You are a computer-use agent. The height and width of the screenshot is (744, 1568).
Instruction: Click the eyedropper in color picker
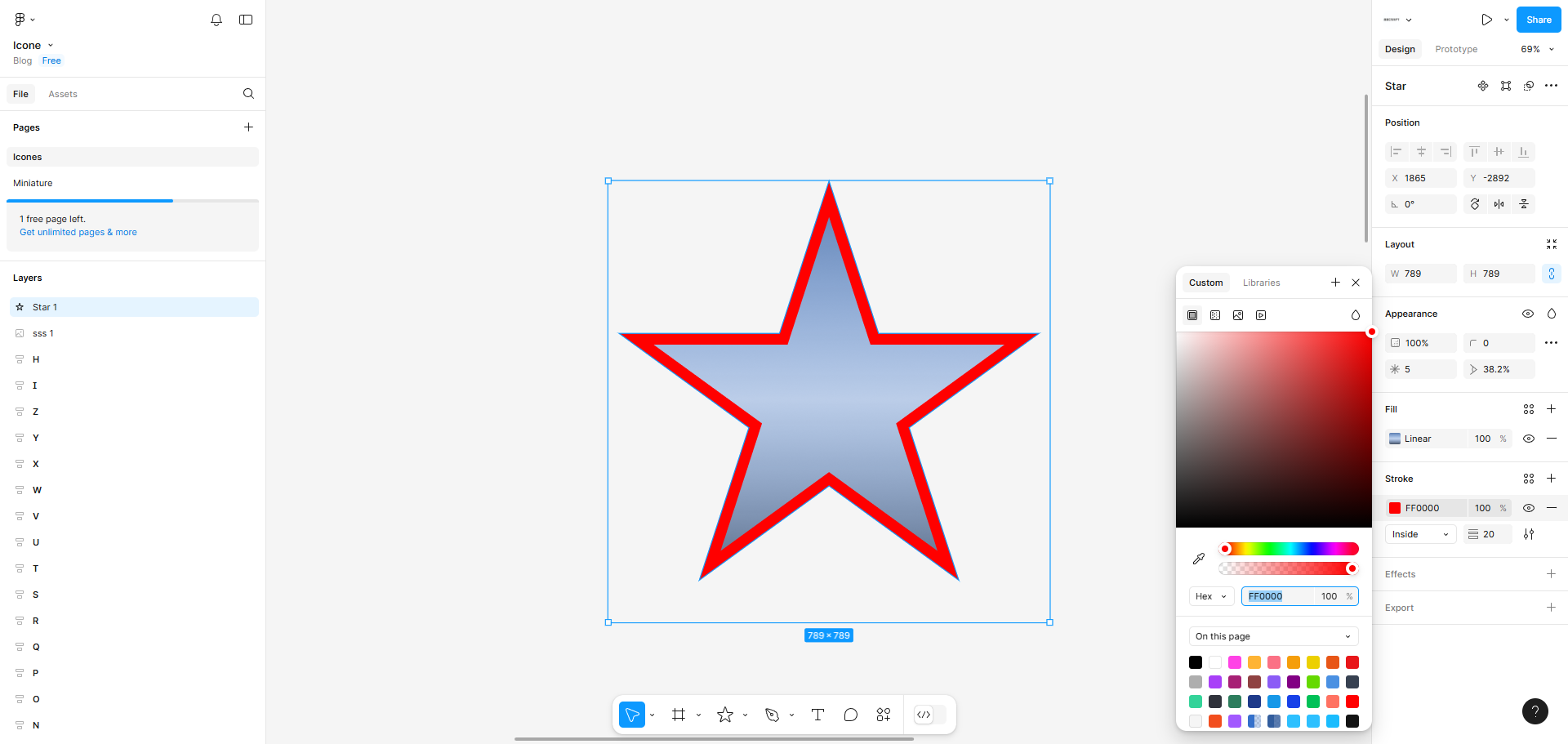1199,559
